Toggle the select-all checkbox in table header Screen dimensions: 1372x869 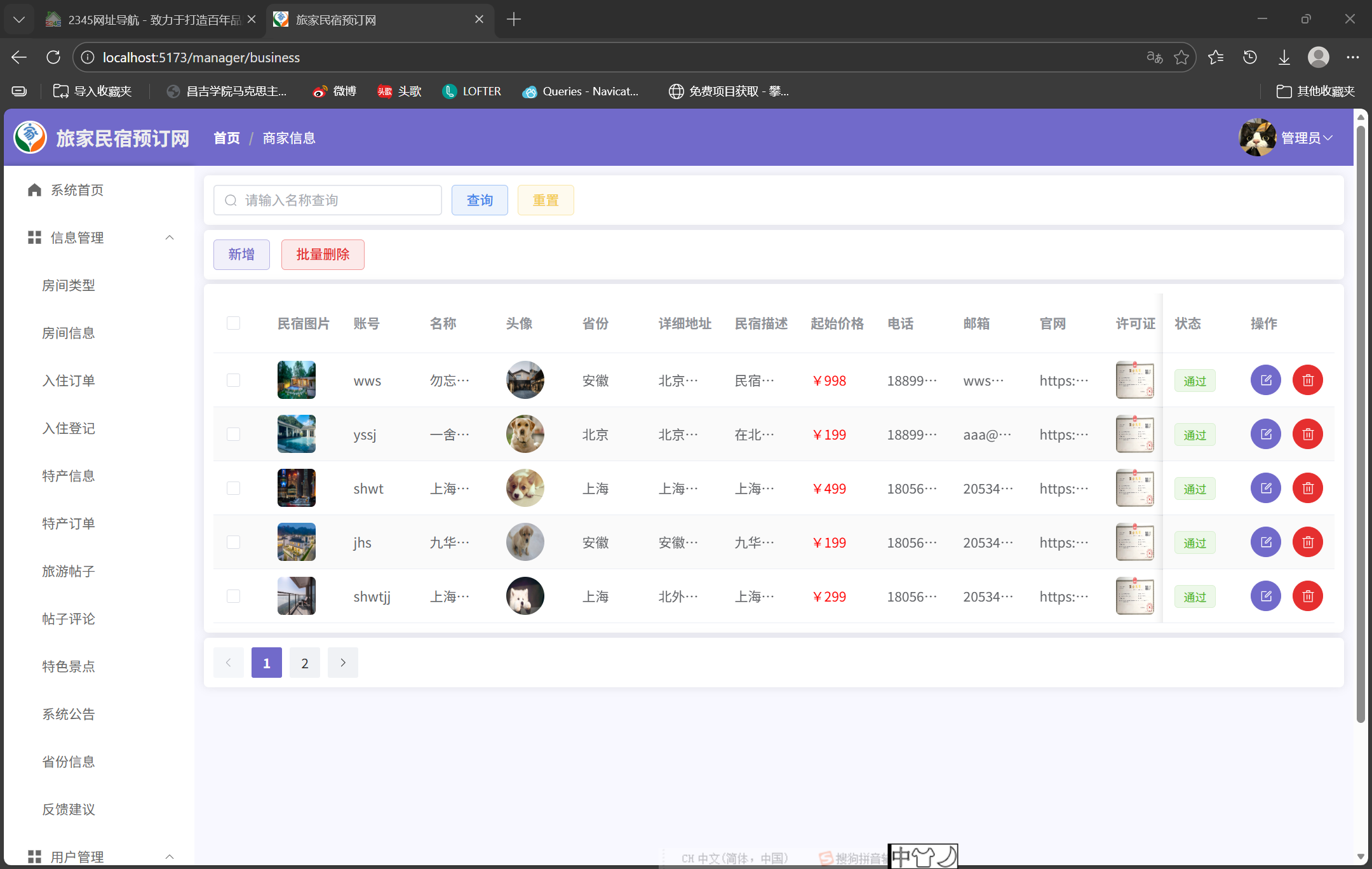pos(233,323)
